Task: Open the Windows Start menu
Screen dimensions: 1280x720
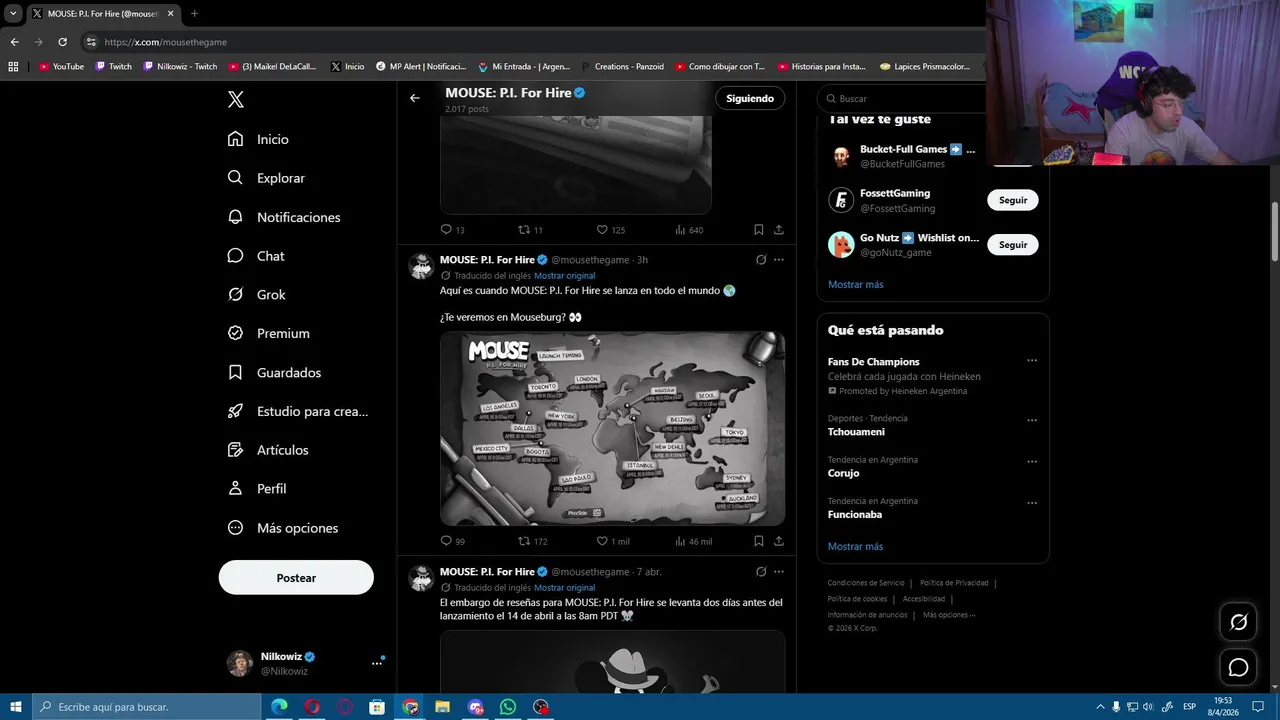Action: (15, 707)
